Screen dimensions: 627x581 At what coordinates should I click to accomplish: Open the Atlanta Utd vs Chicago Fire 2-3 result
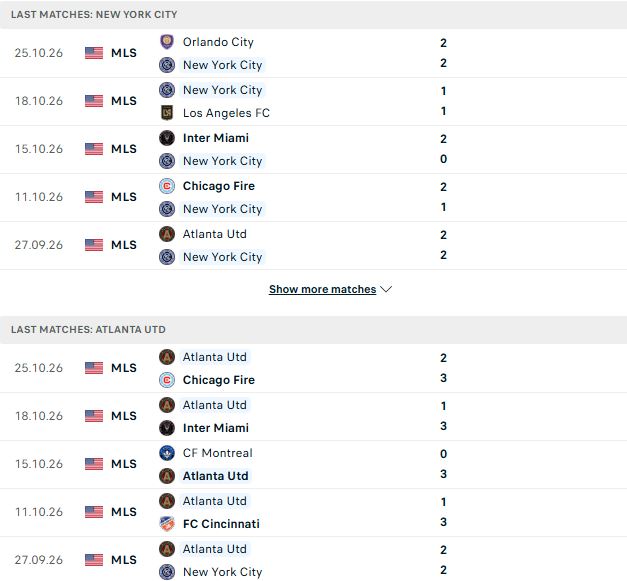pos(314,368)
